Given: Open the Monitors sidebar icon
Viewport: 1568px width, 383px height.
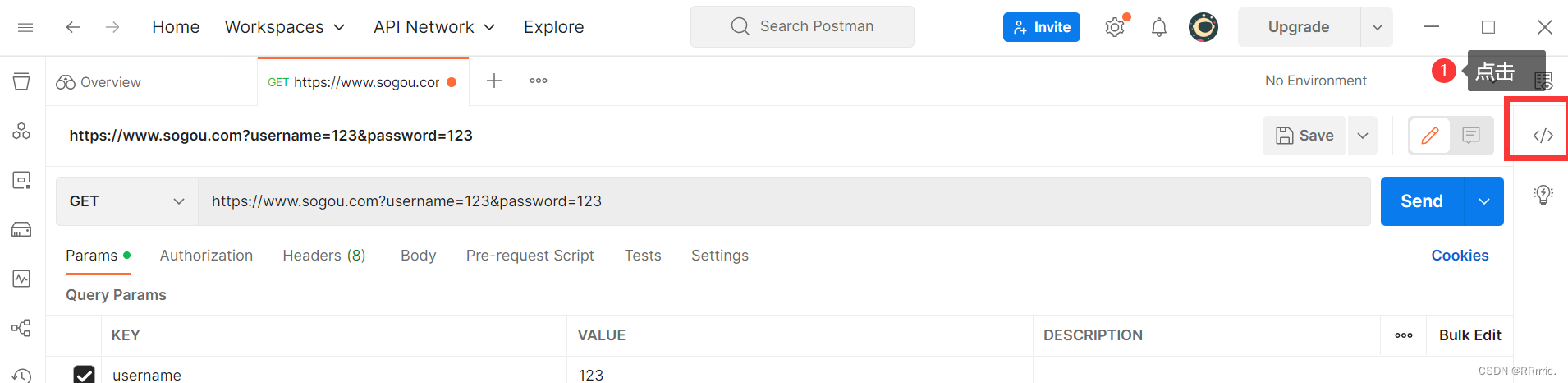Looking at the screenshot, I should click(21, 279).
